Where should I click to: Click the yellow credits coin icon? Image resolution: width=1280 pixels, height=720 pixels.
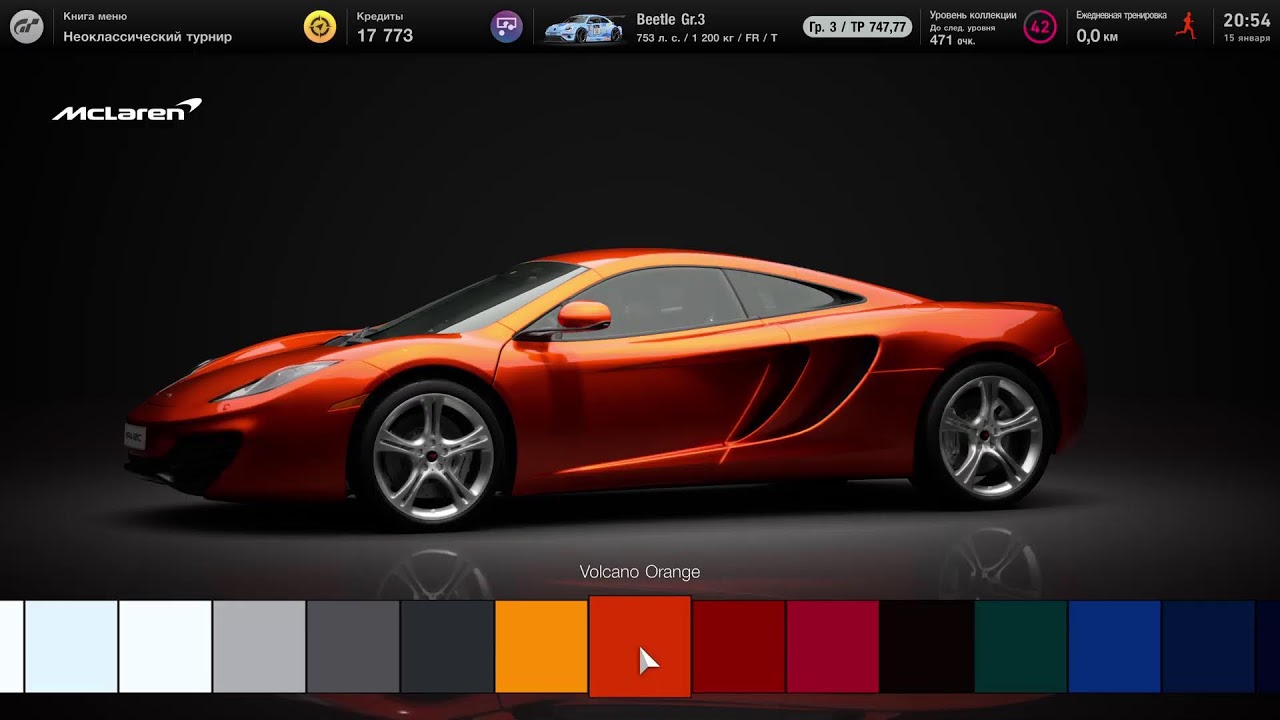pyautogui.click(x=320, y=27)
